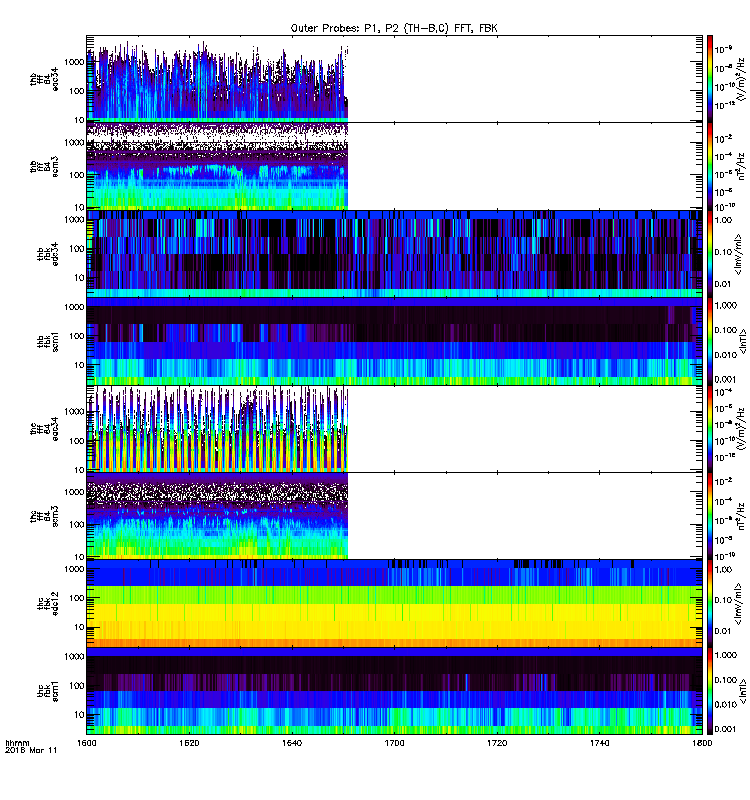
Task: Click inside the thc fff scm3 spectrogram
Action: (x=217, y=516)
